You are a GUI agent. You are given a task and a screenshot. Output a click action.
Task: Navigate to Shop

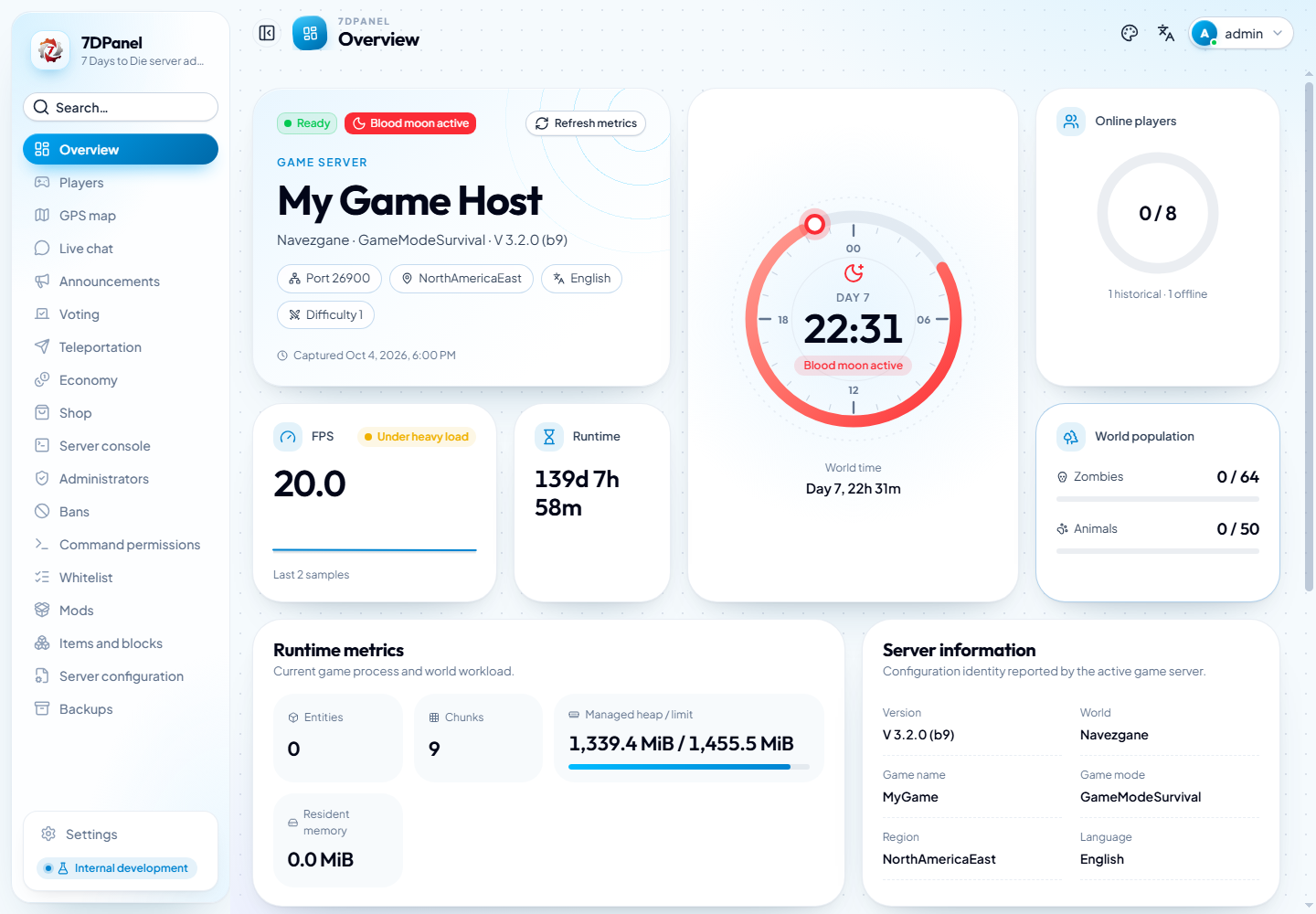[121, 413]
